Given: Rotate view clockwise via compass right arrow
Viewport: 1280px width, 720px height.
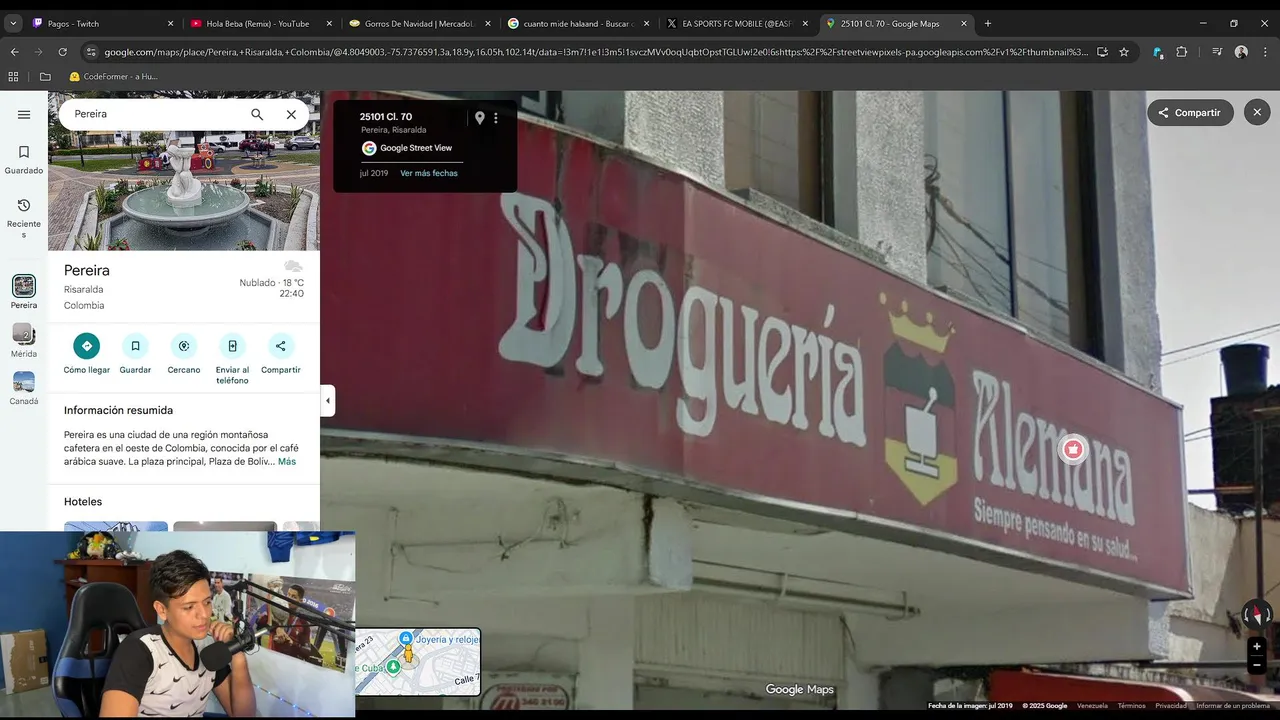Looking at the screenshot, I should pos(1269,615).
